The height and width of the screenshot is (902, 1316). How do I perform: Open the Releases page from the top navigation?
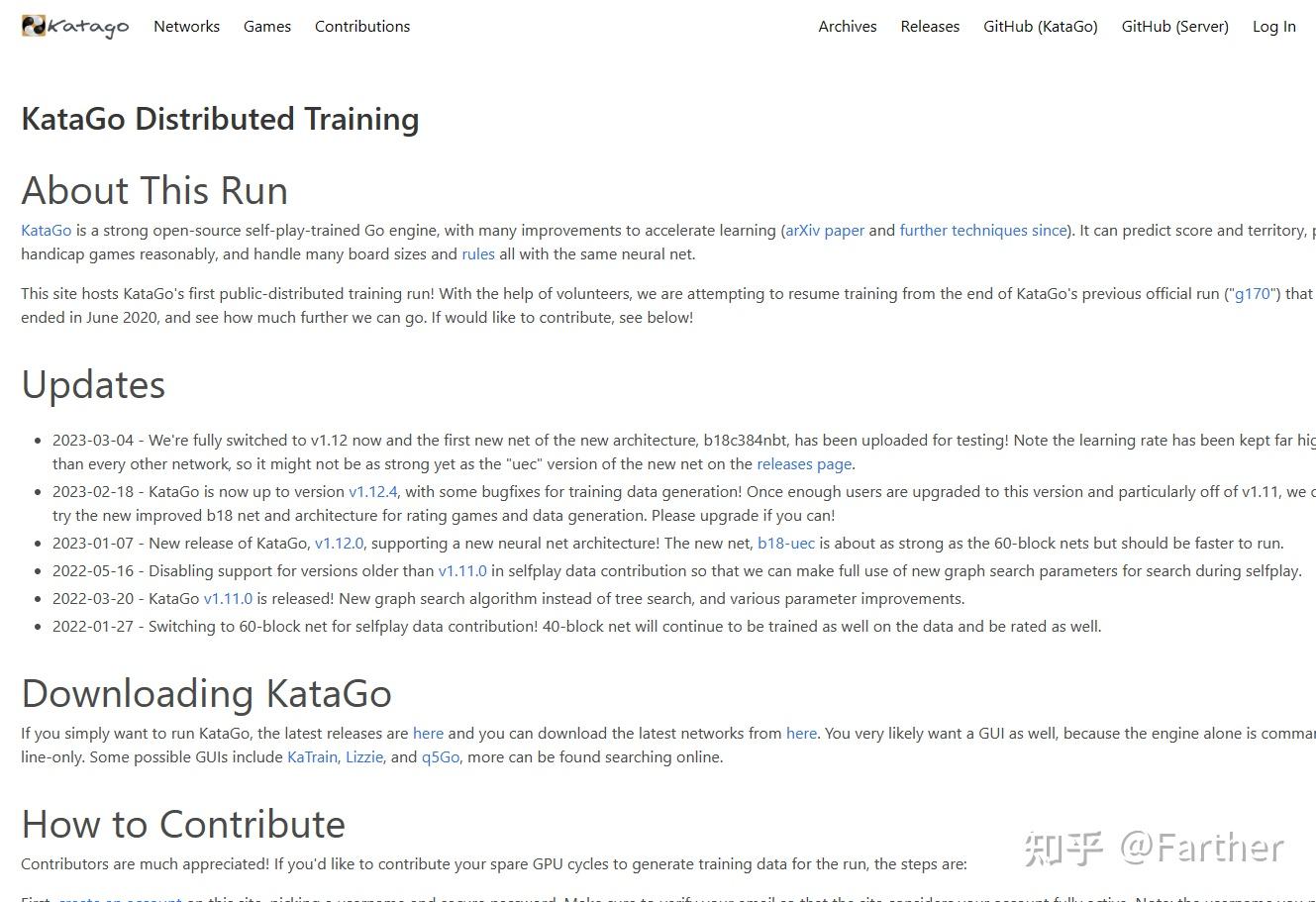(x=929, y=27)
